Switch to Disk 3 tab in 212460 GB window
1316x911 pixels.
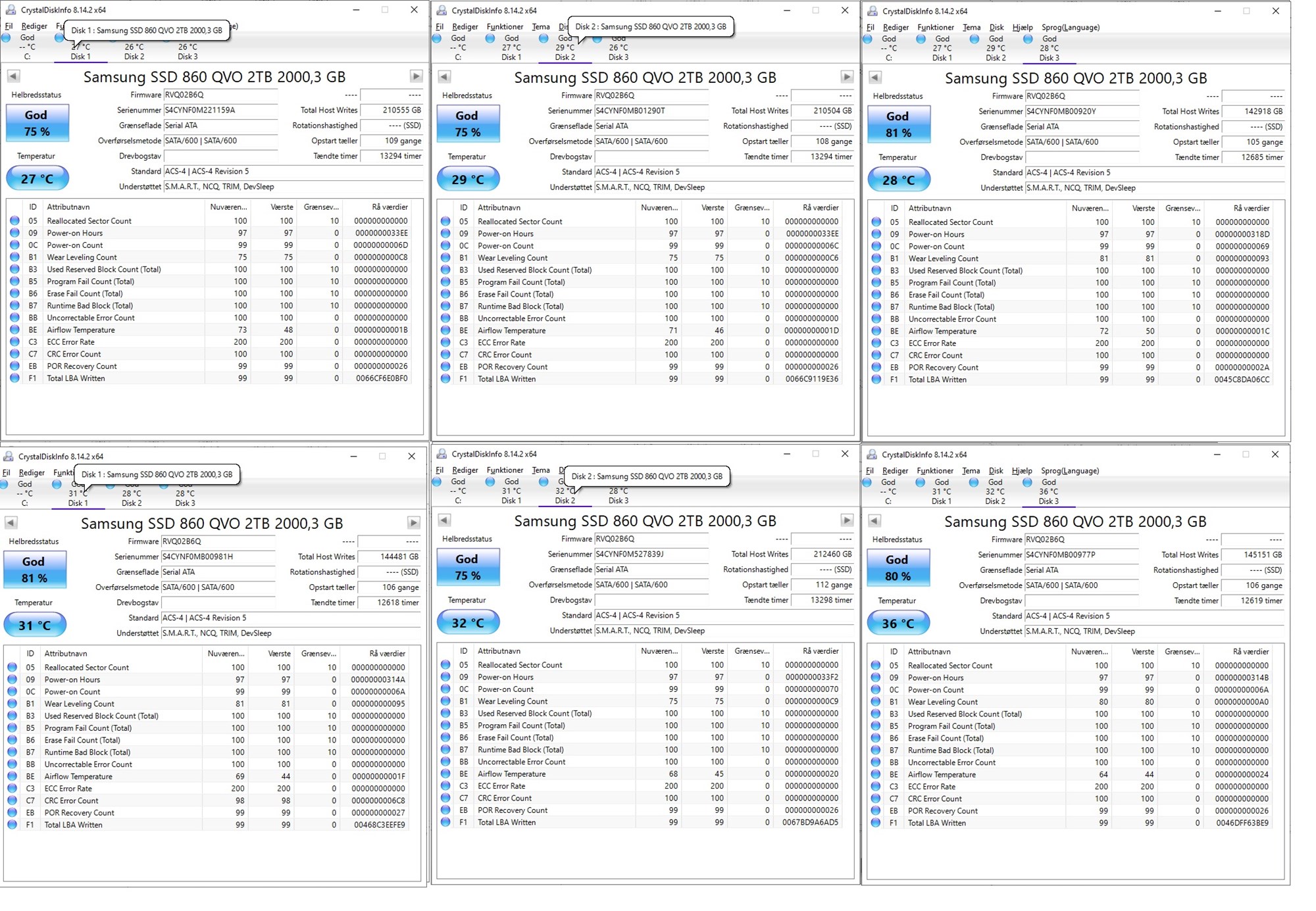(x=619, y=491)
